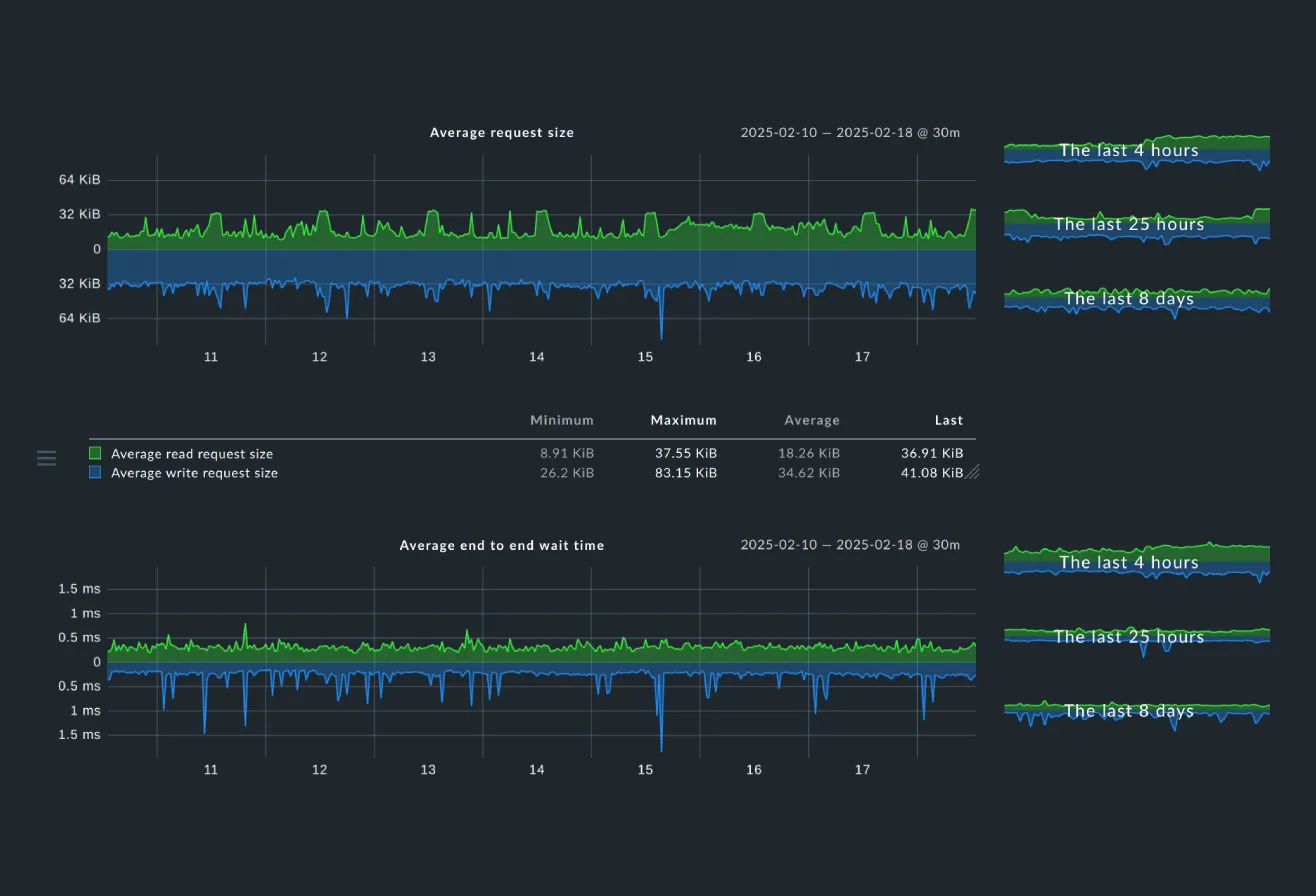Click the 41.08 KiB last value
The image size is (1316, 896).
click(932, 473)
